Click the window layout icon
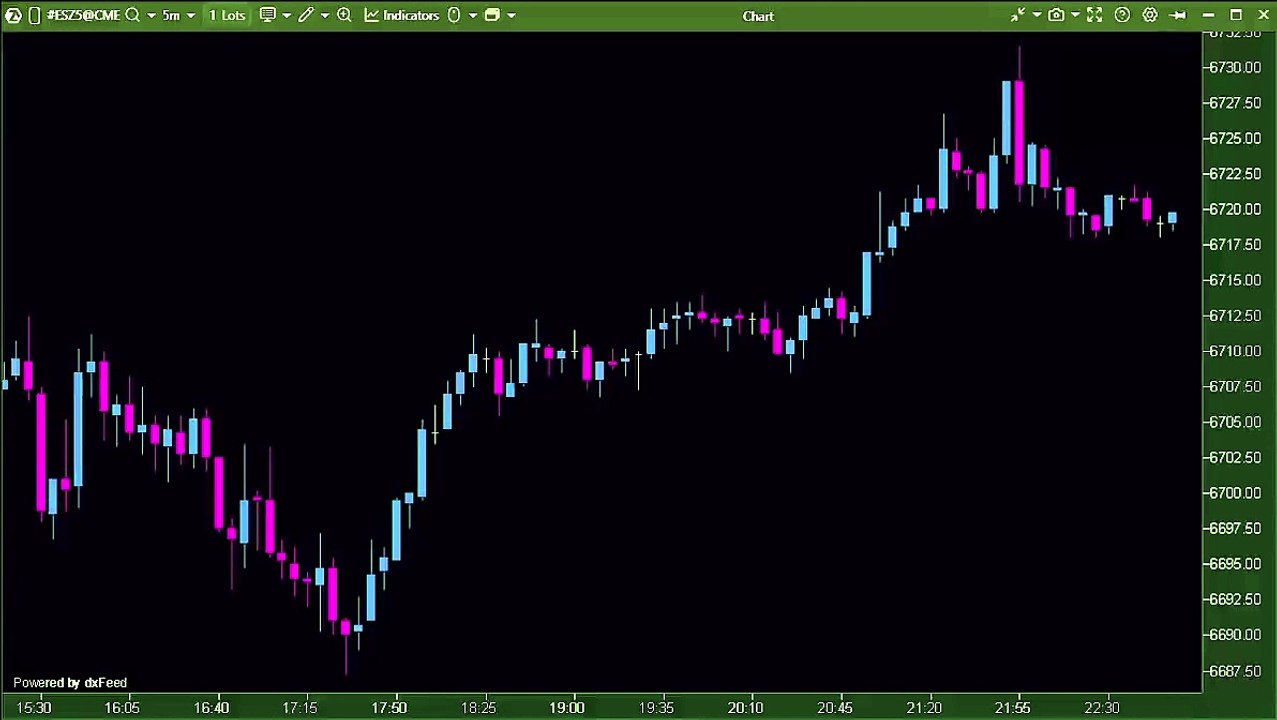Screen dimensions: 1277x720 [x=492, y=15]
